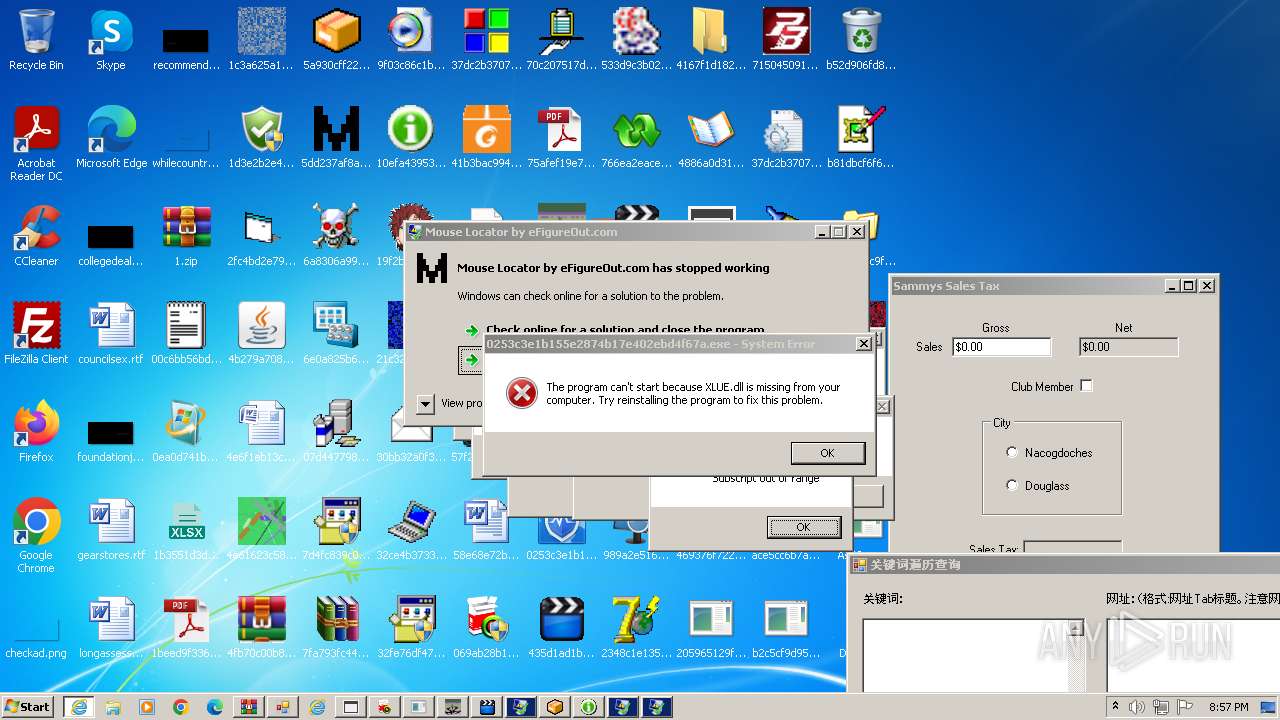This screenshot has width=1280, height=720.
Task: Close the XLUE.dll System Error dialog
Action: (x=864, y=344)
